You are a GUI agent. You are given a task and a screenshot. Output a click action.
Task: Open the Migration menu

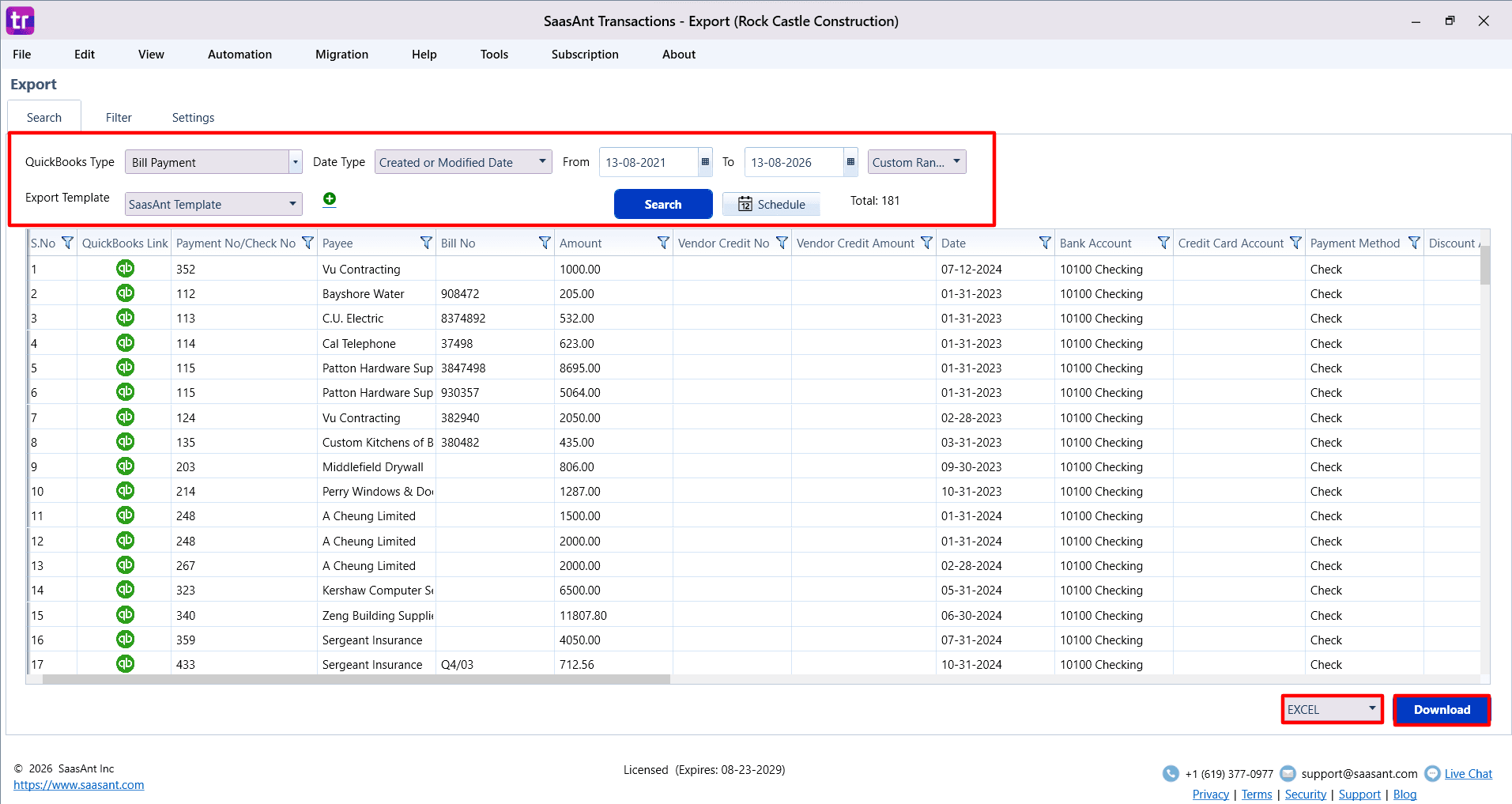pos(341,55)
